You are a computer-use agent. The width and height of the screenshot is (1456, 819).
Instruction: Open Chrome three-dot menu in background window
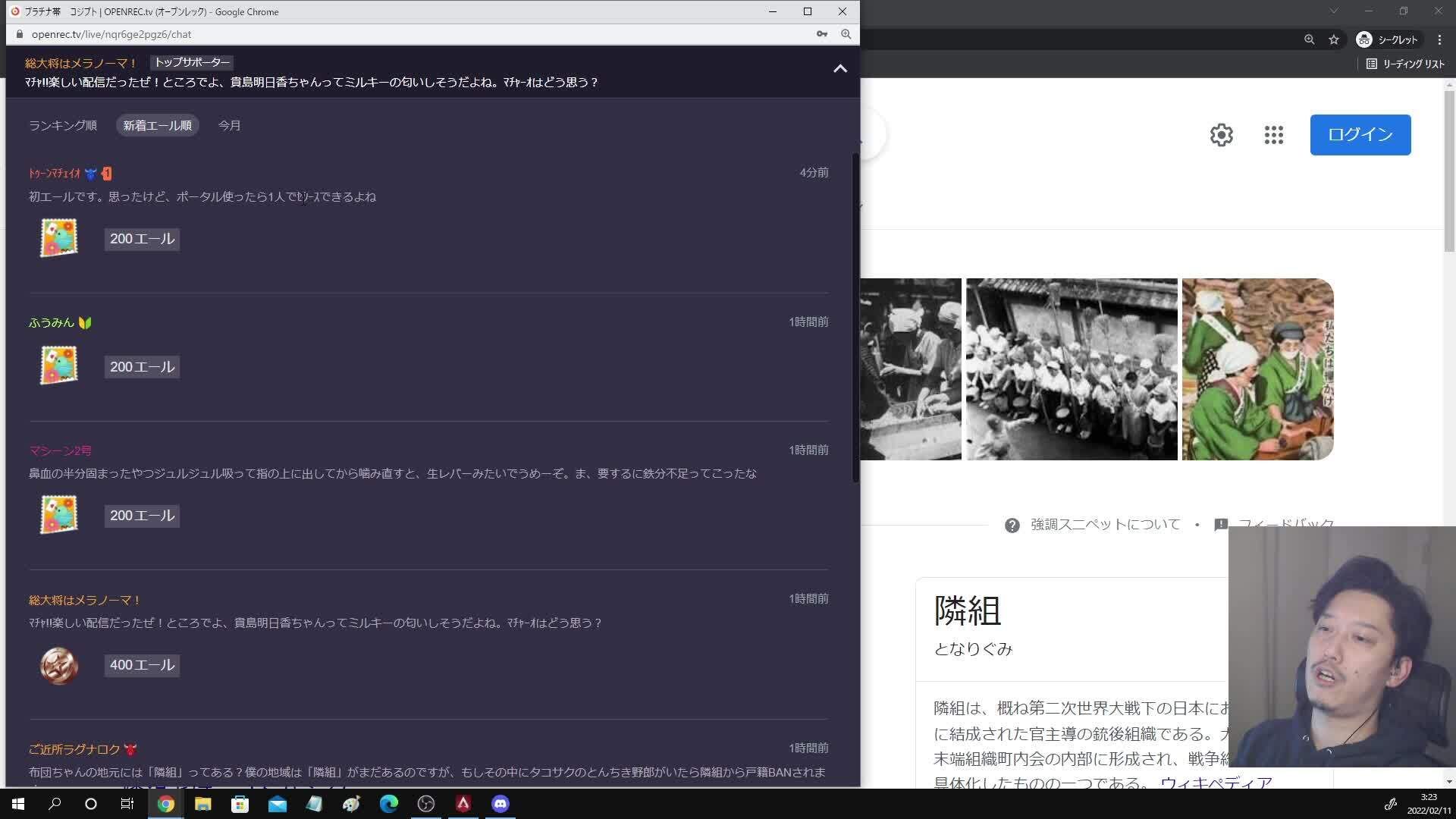1439,39
